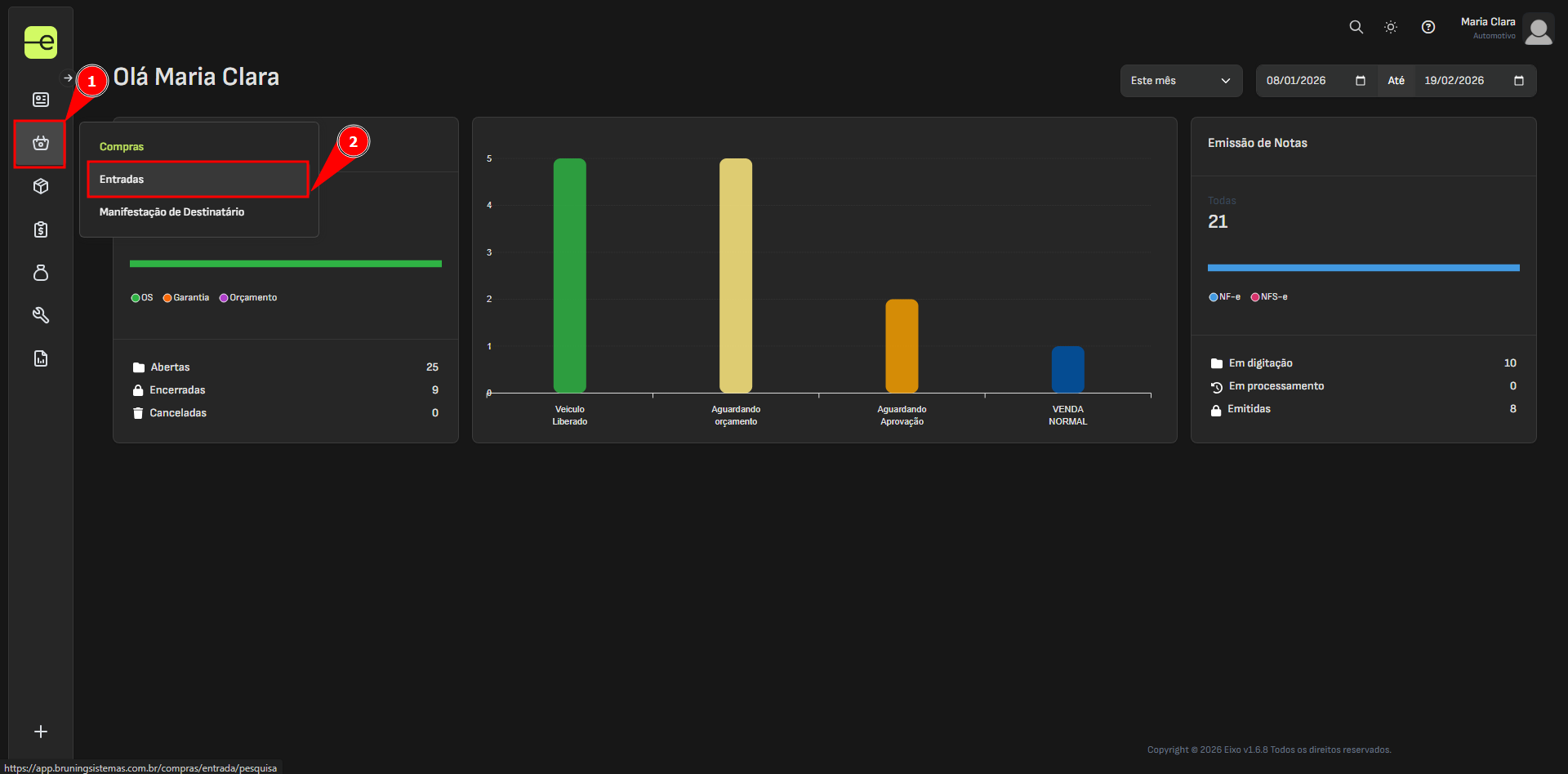Toggle the Garantia legend item
Viewport: 1568px width, 774px height.
186,298
